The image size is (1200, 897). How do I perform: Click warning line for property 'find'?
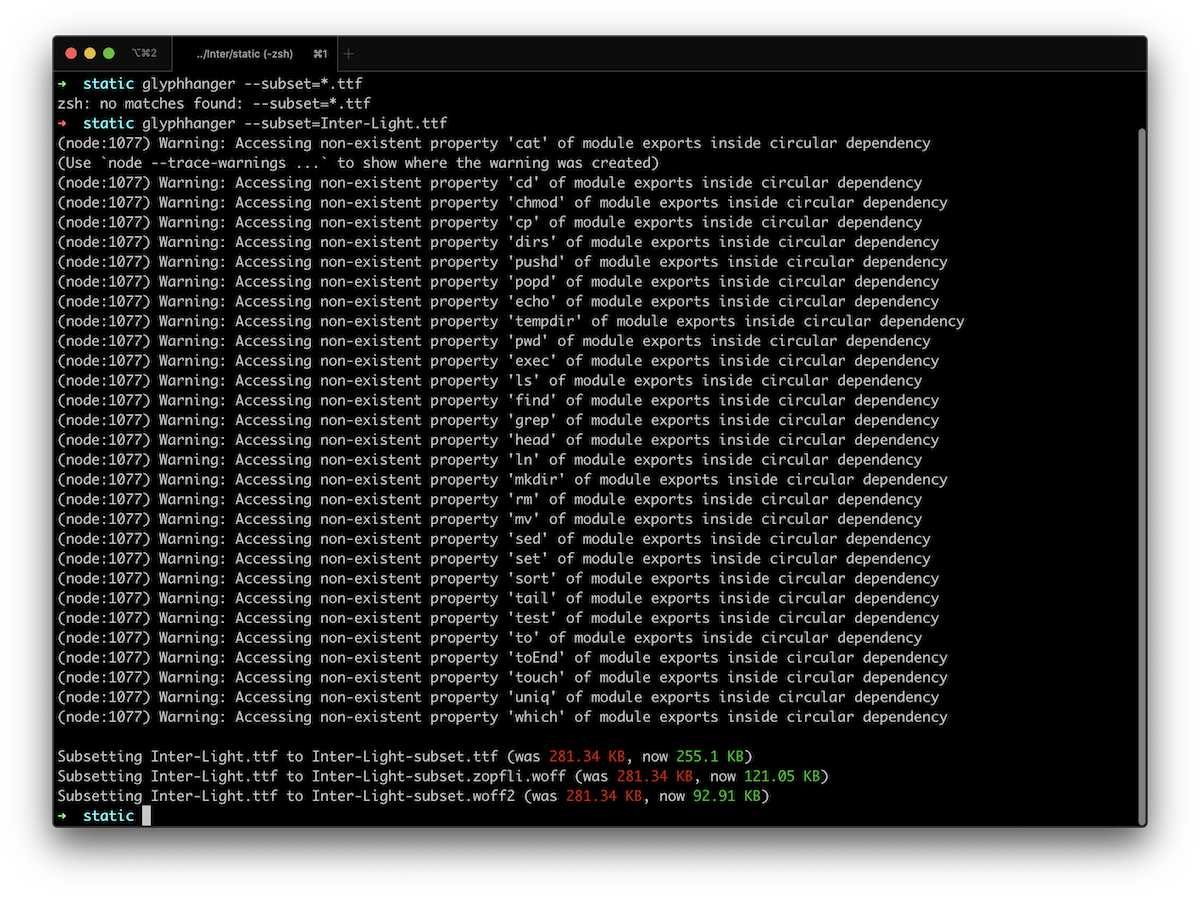coord(498,400)
